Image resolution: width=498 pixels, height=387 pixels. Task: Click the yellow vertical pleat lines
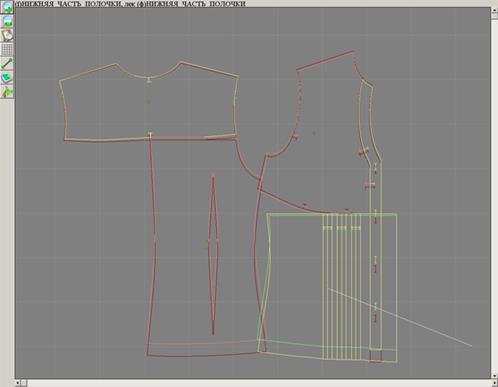342,287
